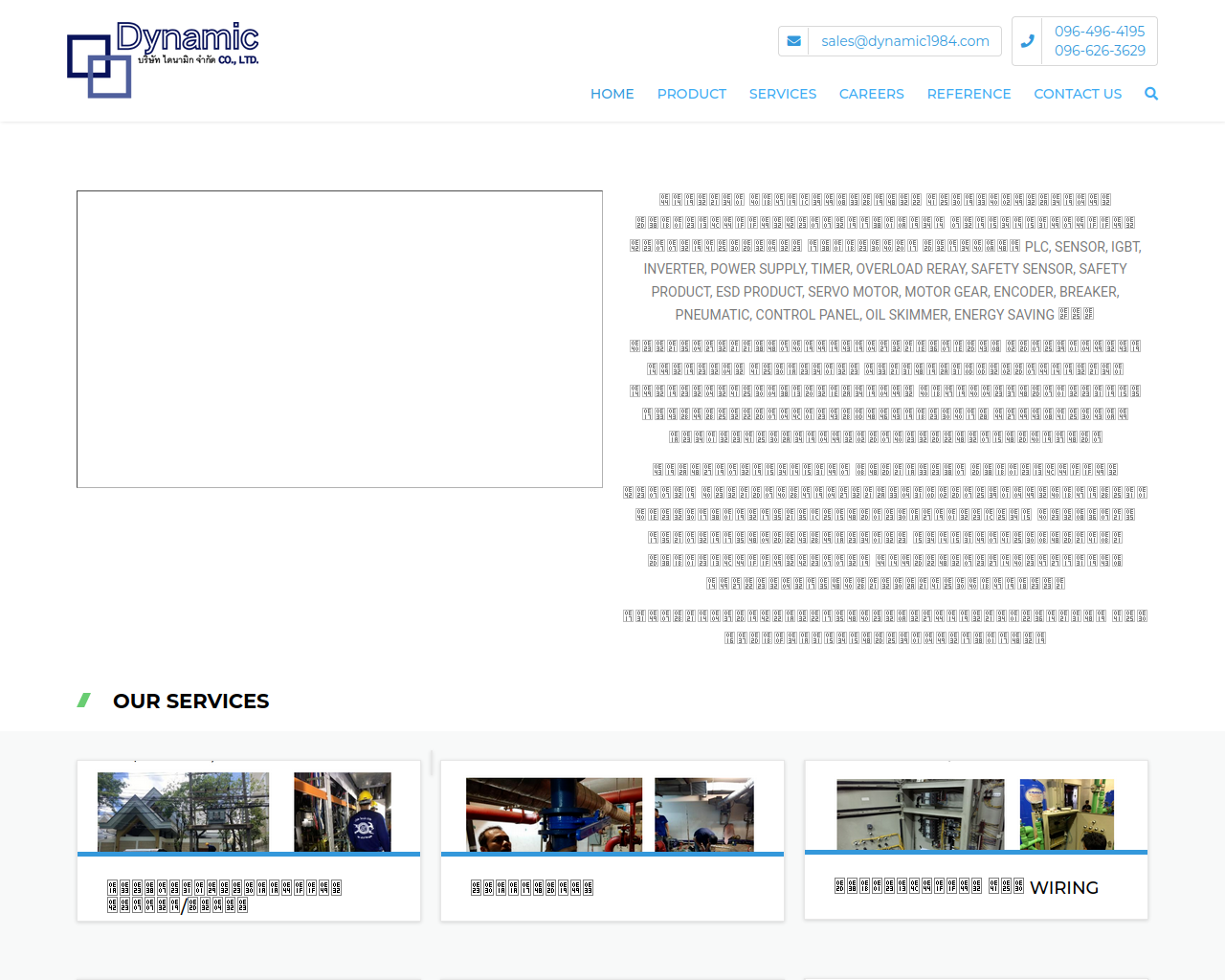Open the green pipes panel photo

[1067, 814]
